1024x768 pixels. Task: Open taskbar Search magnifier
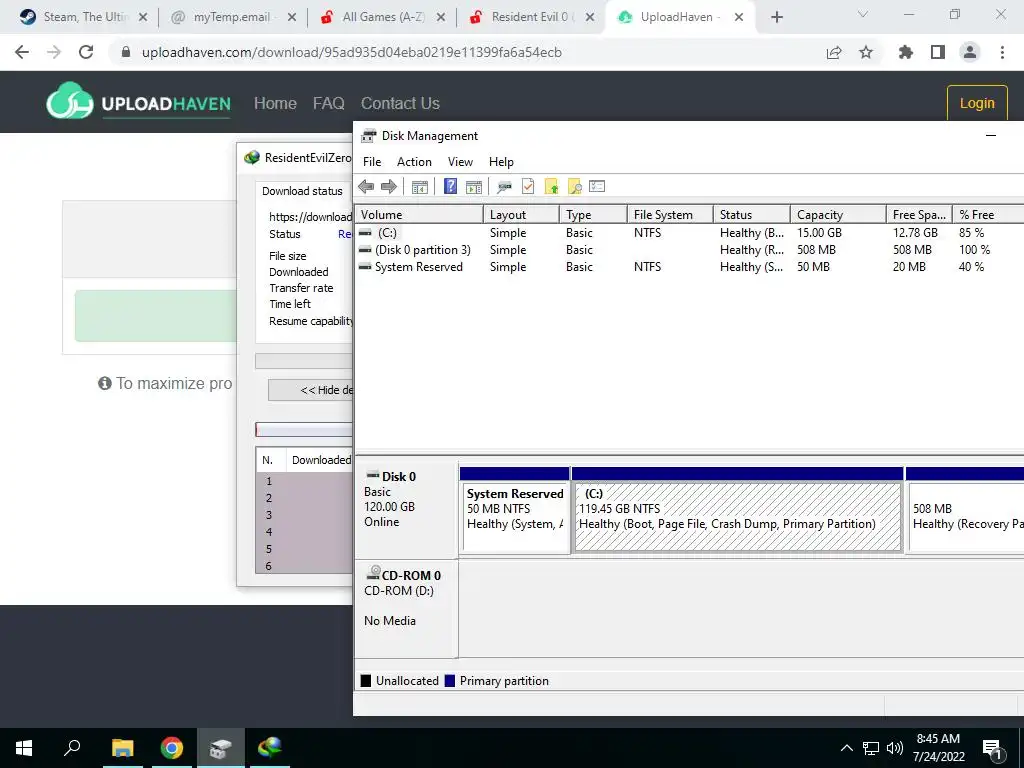tap(72, 747)
